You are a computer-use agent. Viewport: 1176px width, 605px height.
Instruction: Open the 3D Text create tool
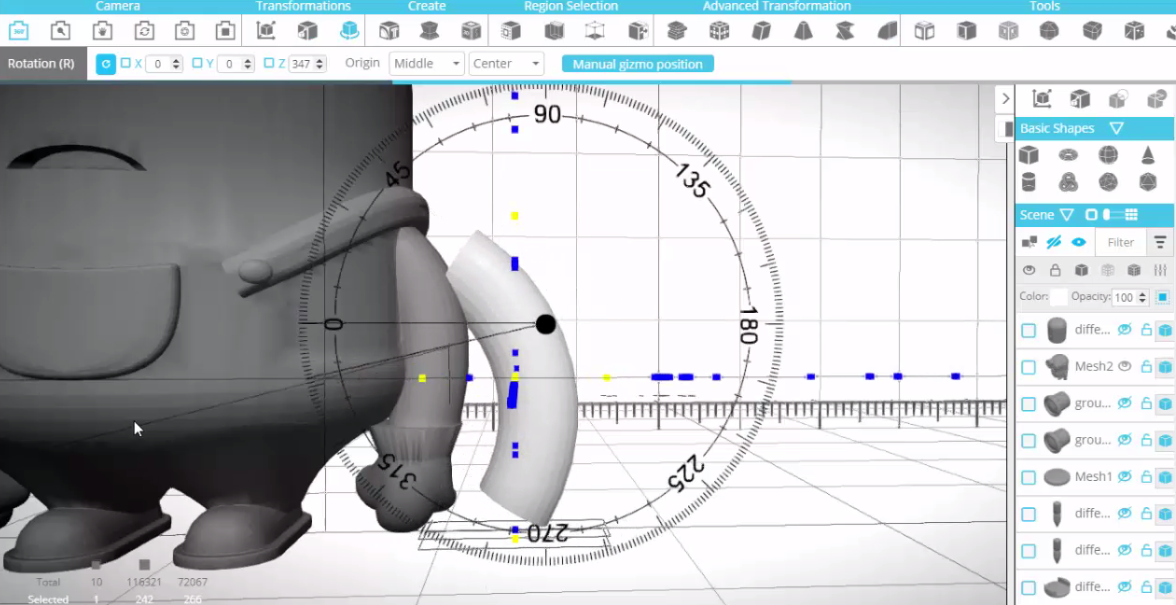pos(388,31)
